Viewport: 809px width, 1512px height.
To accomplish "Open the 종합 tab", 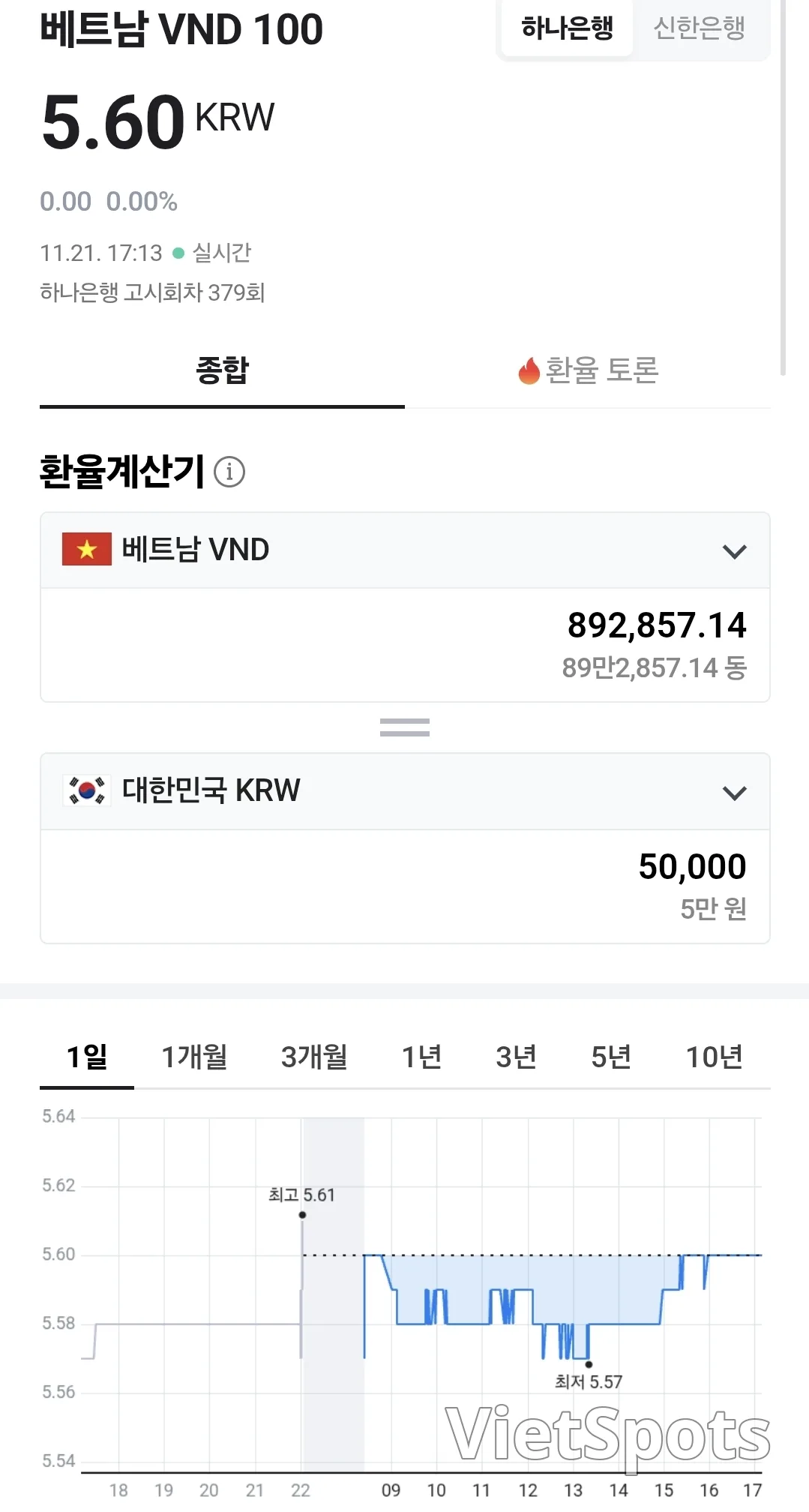I will (222, 370).
